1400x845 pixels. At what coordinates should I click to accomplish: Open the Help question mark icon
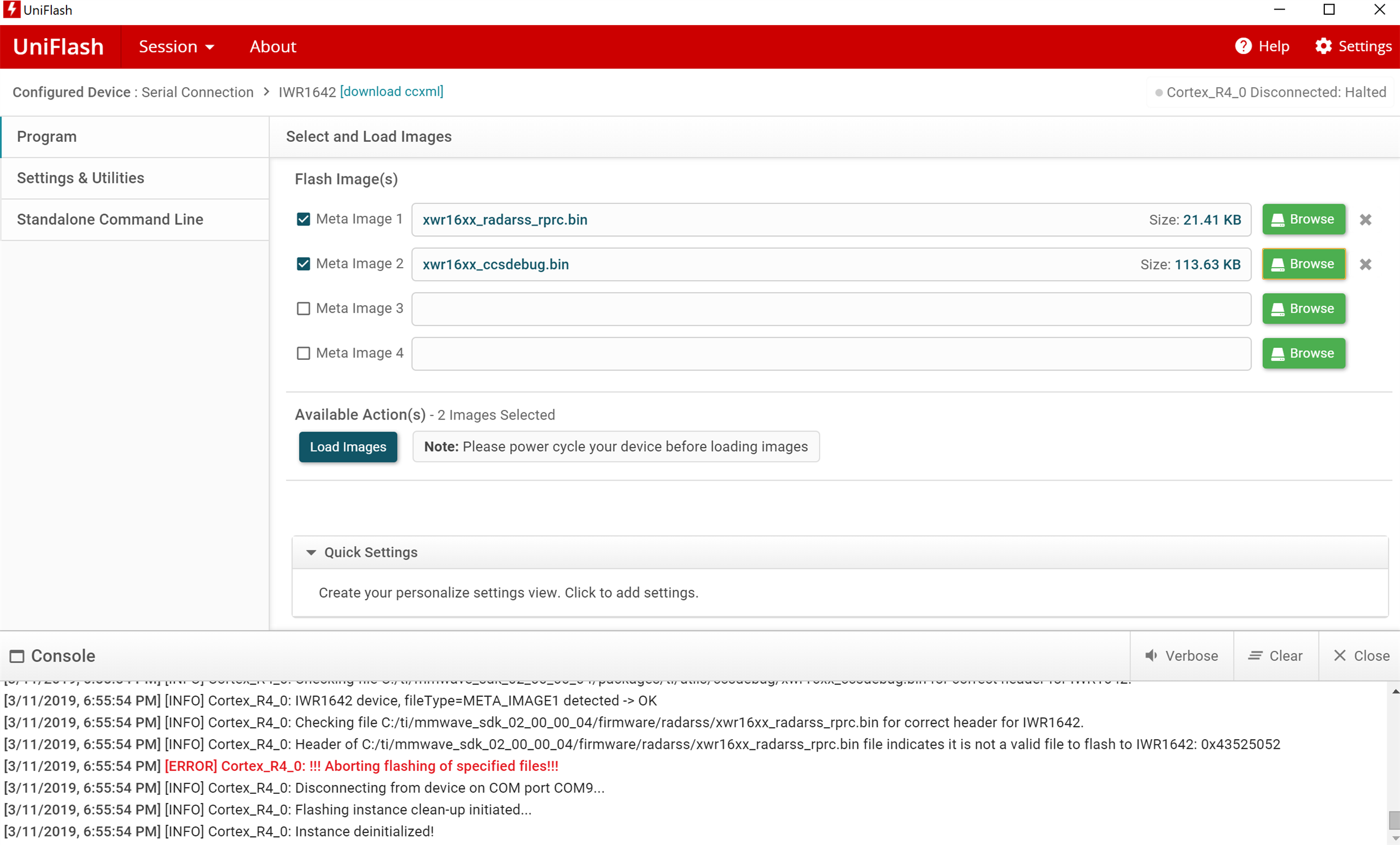click(x=1243, y=46)
